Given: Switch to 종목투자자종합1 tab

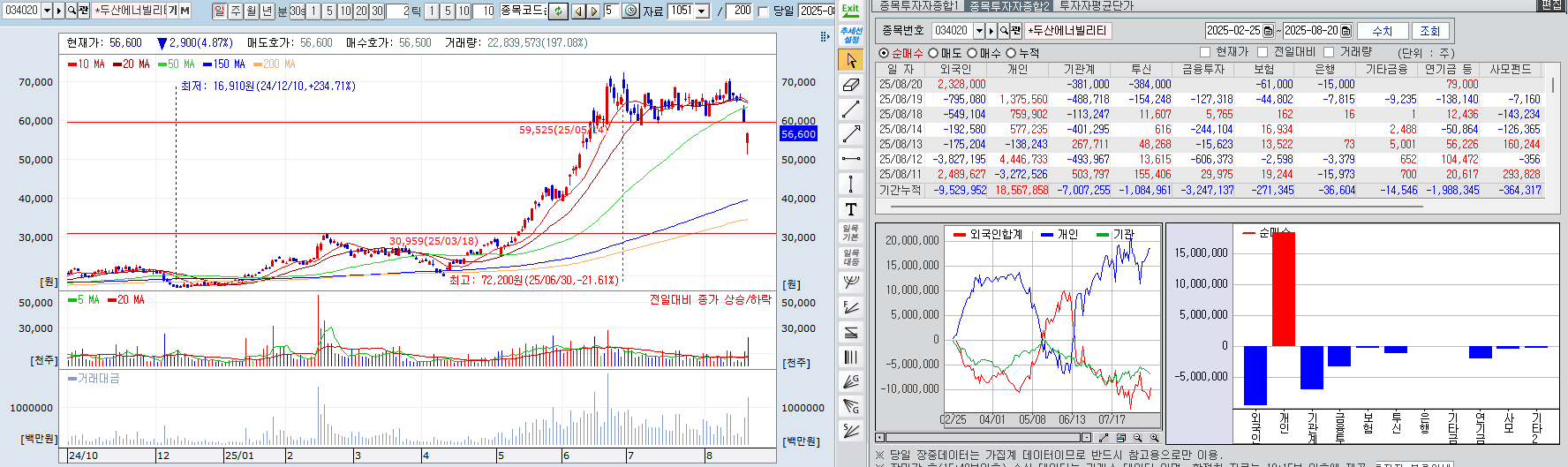Looking at the screenshot, I should [x=918, y=6].
